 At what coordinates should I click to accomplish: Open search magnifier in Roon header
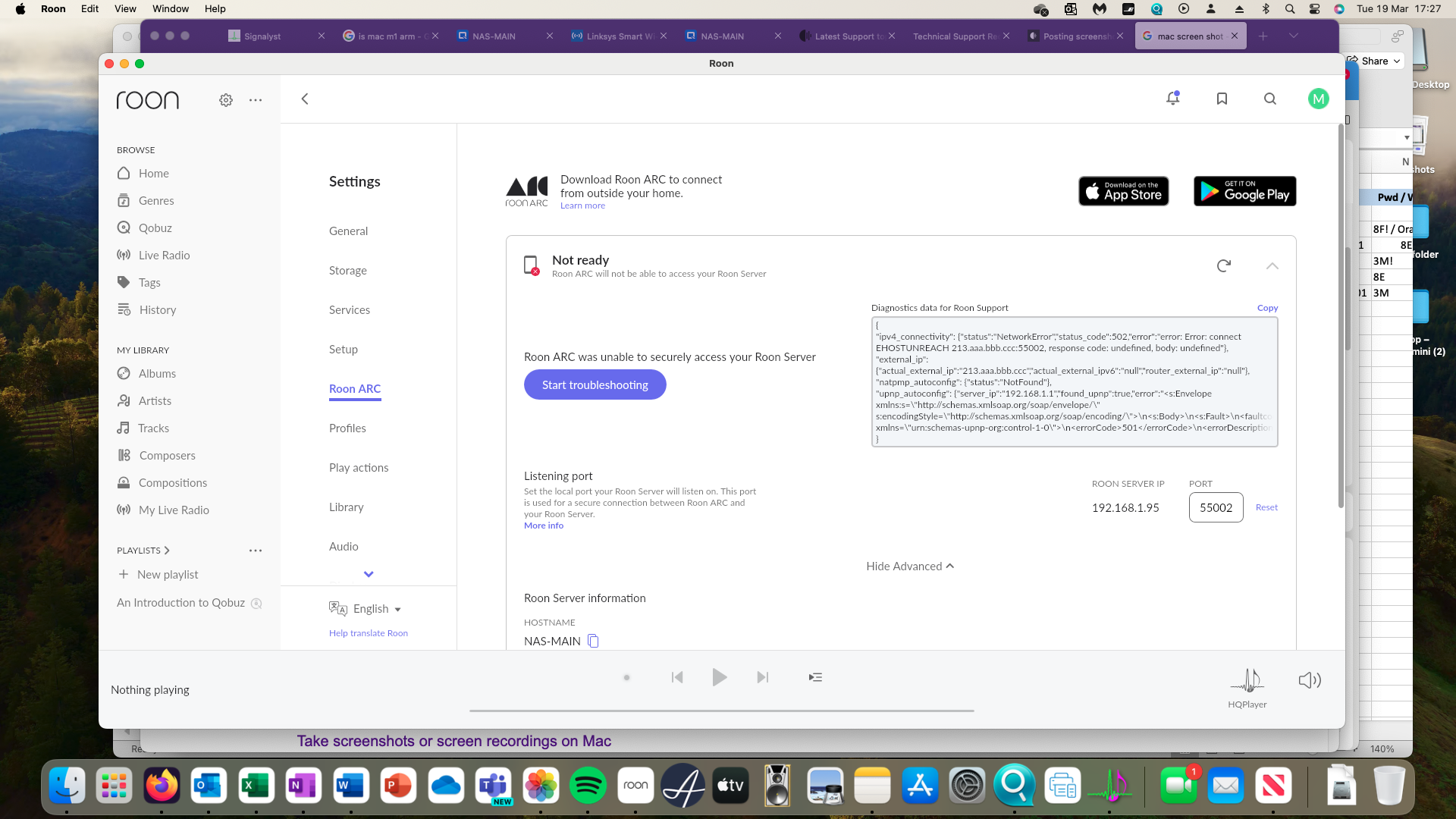tap(1270, 99)
